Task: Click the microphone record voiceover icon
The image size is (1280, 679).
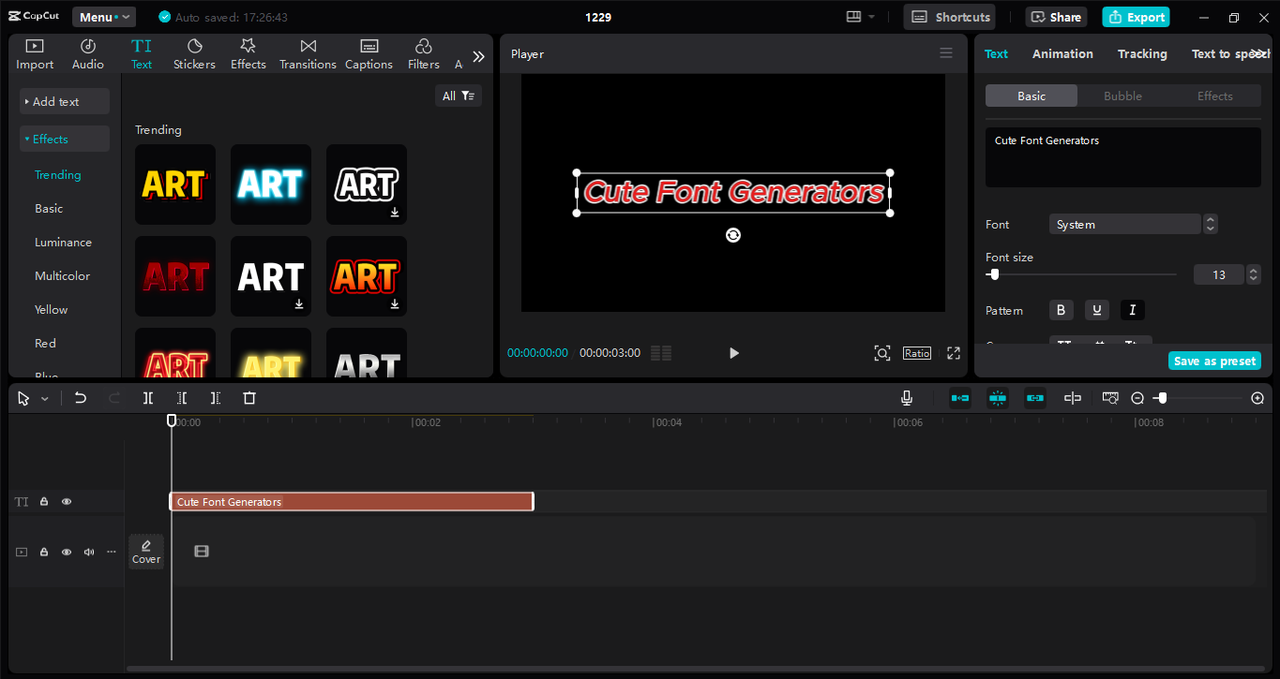Action: pyautogui.click(x=907, y=398)
